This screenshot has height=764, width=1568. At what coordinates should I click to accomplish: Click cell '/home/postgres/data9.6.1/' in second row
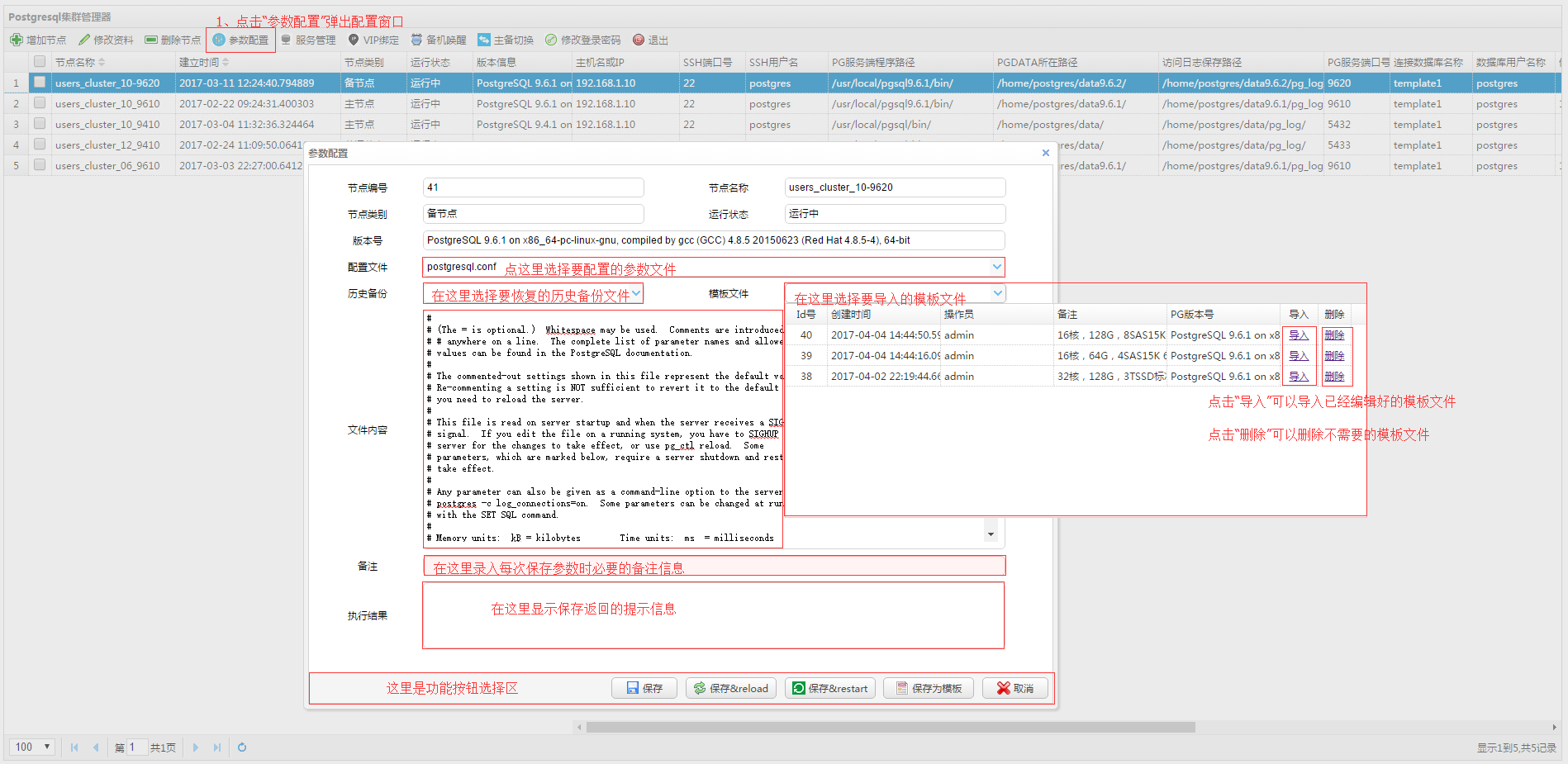(1076, 103)
